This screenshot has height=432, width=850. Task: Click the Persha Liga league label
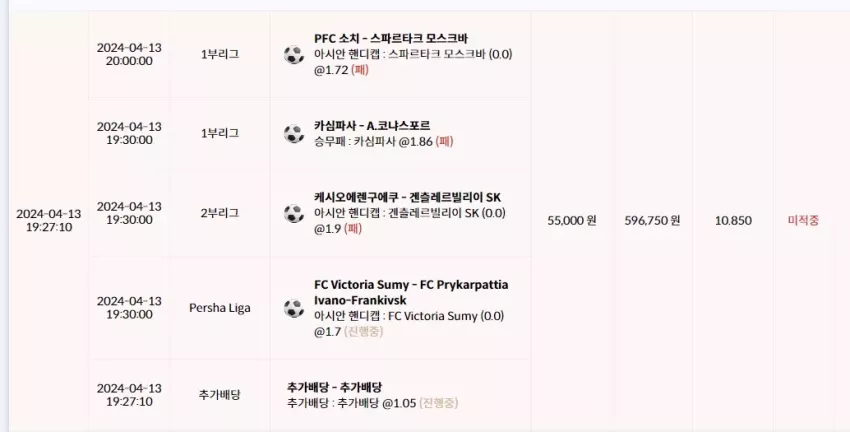220,308
